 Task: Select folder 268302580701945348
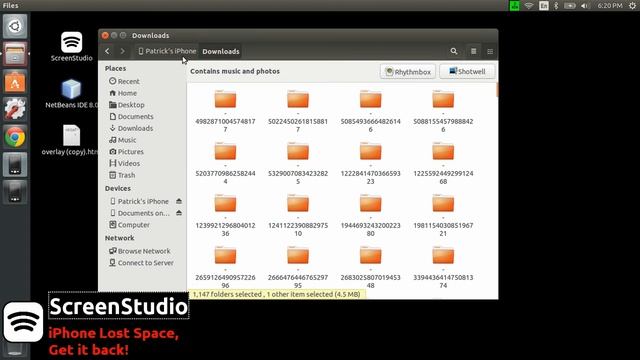371,267
